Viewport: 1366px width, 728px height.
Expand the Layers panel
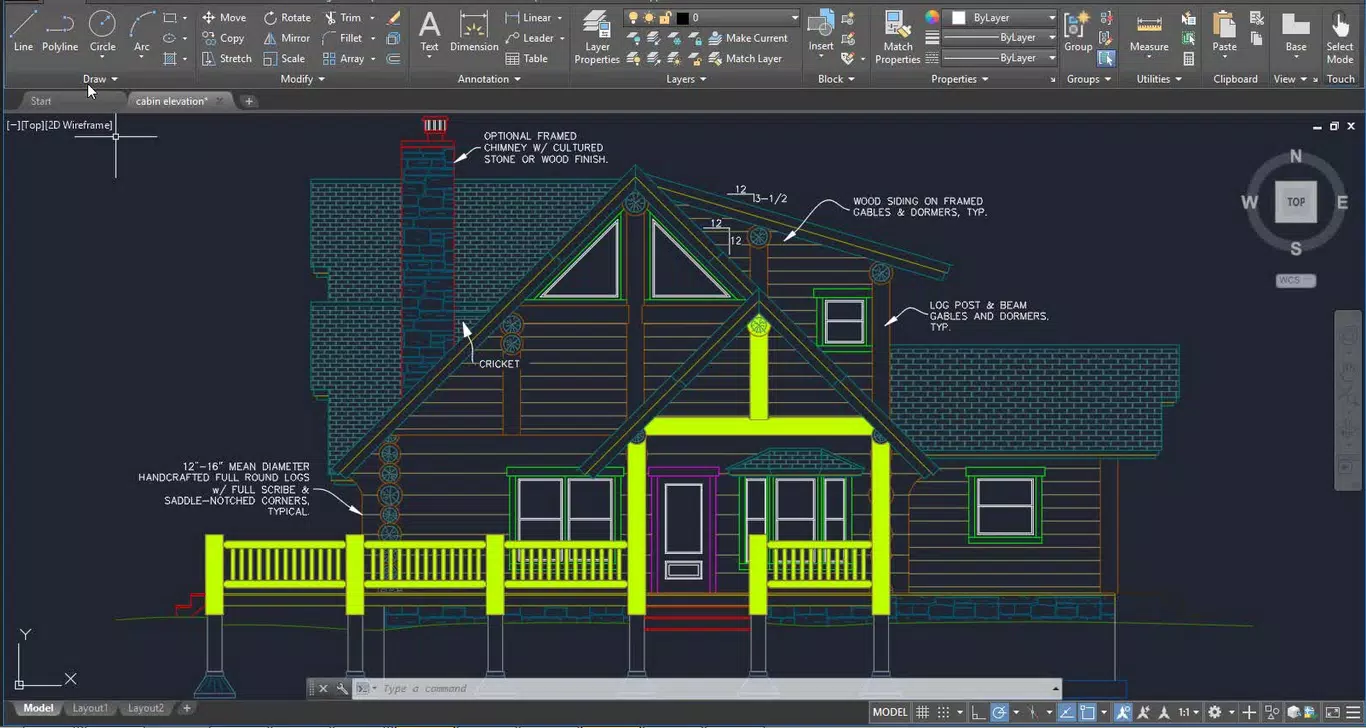pos(686,79)
